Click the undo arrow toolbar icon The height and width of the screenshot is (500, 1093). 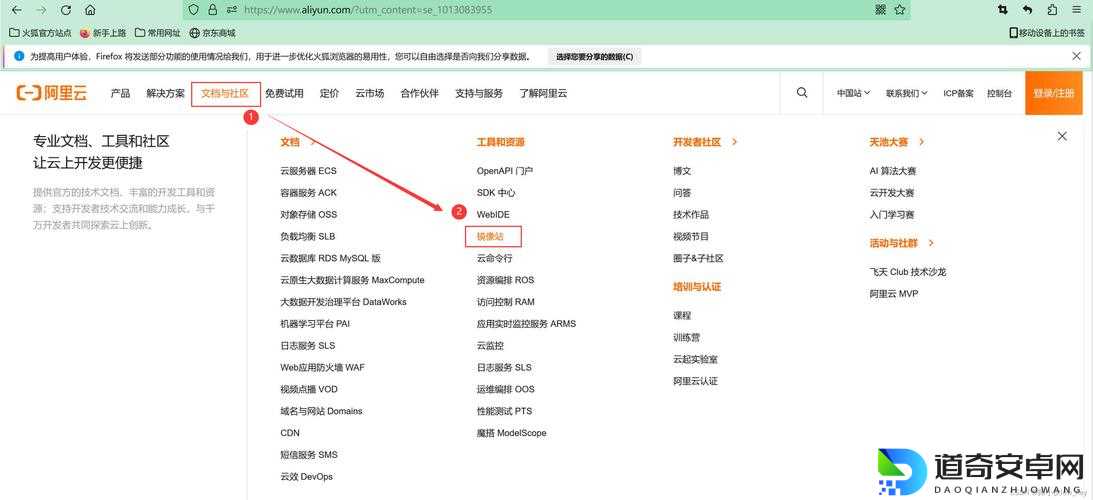click(1027, 10)
